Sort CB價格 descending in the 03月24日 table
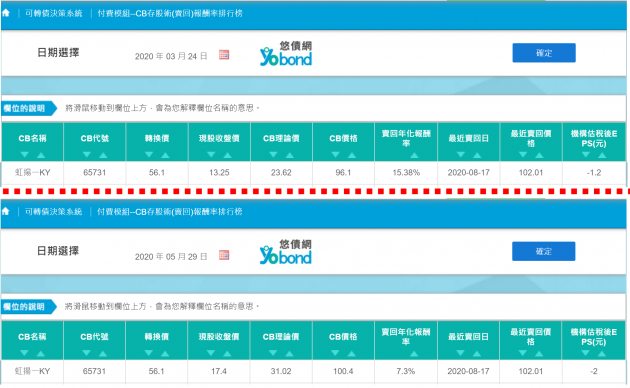 point(336,155)
